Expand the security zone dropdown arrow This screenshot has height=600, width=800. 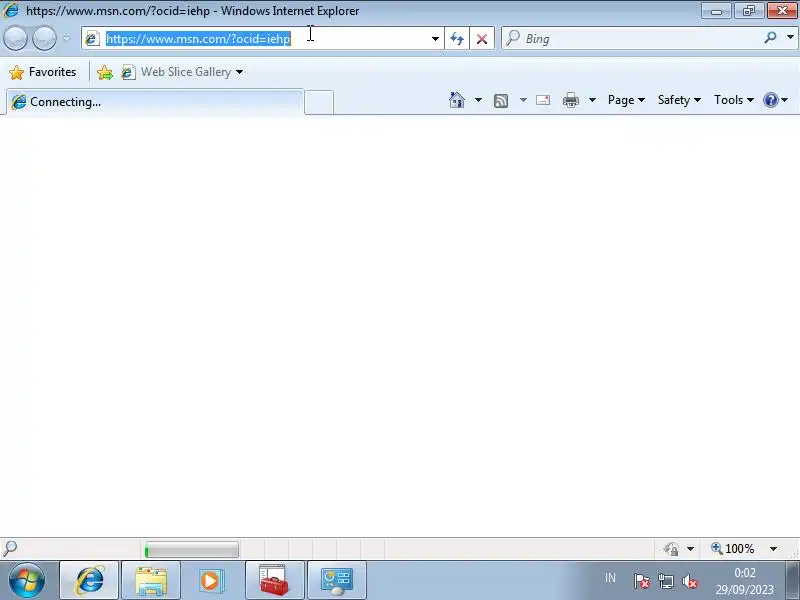[690, 549]
